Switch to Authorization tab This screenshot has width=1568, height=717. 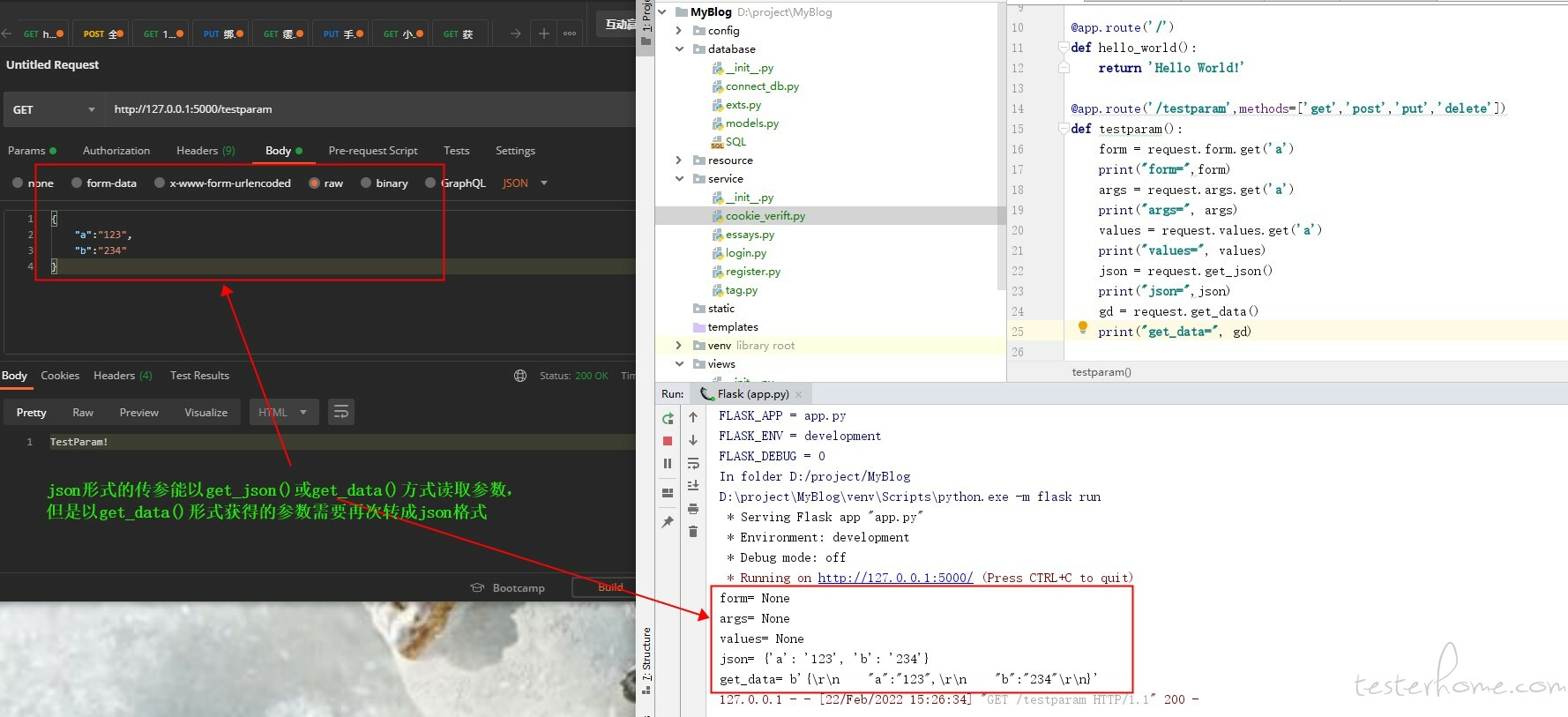[x=116, y=151]
